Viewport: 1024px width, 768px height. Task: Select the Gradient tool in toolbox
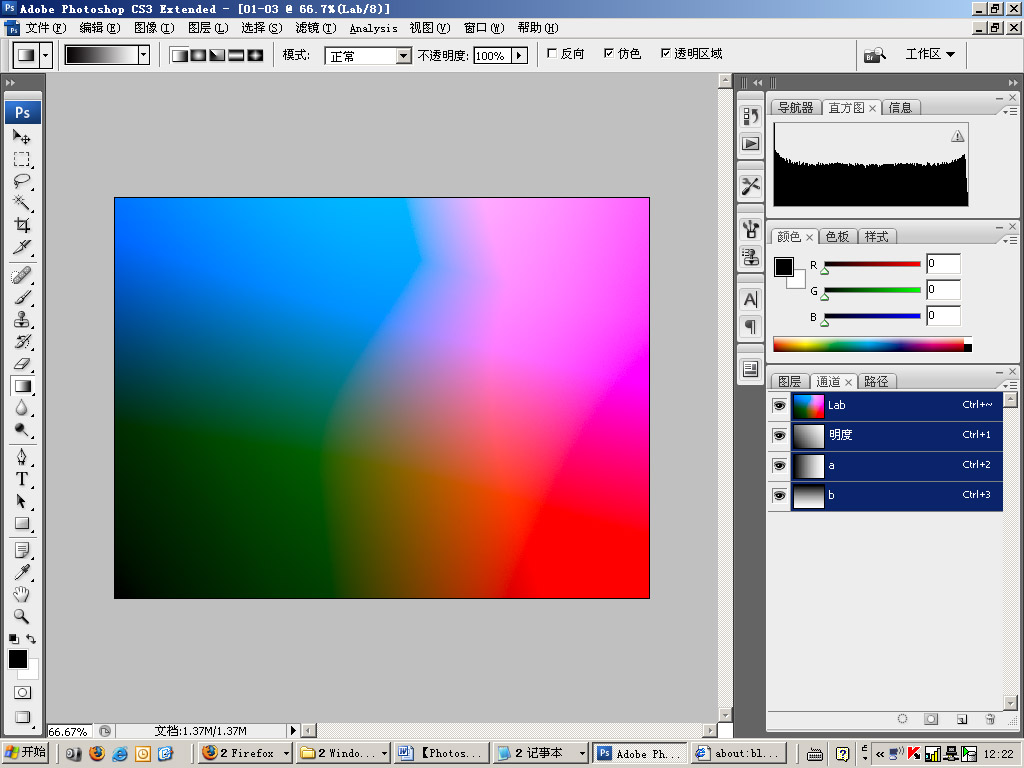22,386
